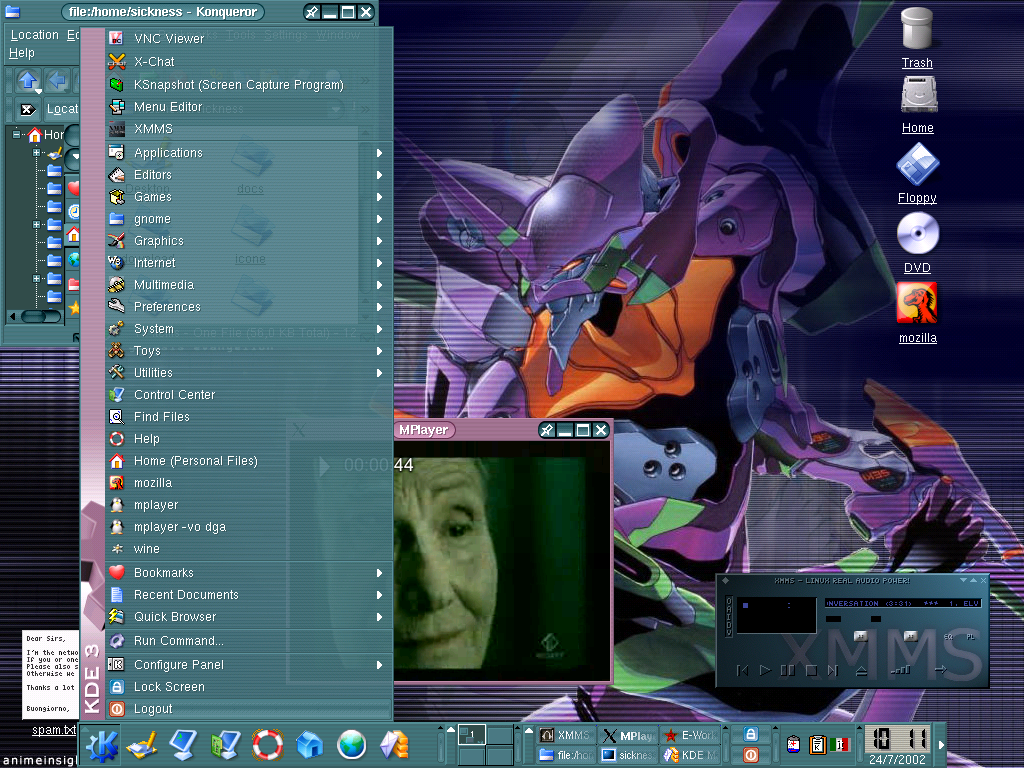Image resolution: width=1024 pixels, height=768 pixels.
Task: Open the mail envelope panel icon
Action: coord(394,745)
